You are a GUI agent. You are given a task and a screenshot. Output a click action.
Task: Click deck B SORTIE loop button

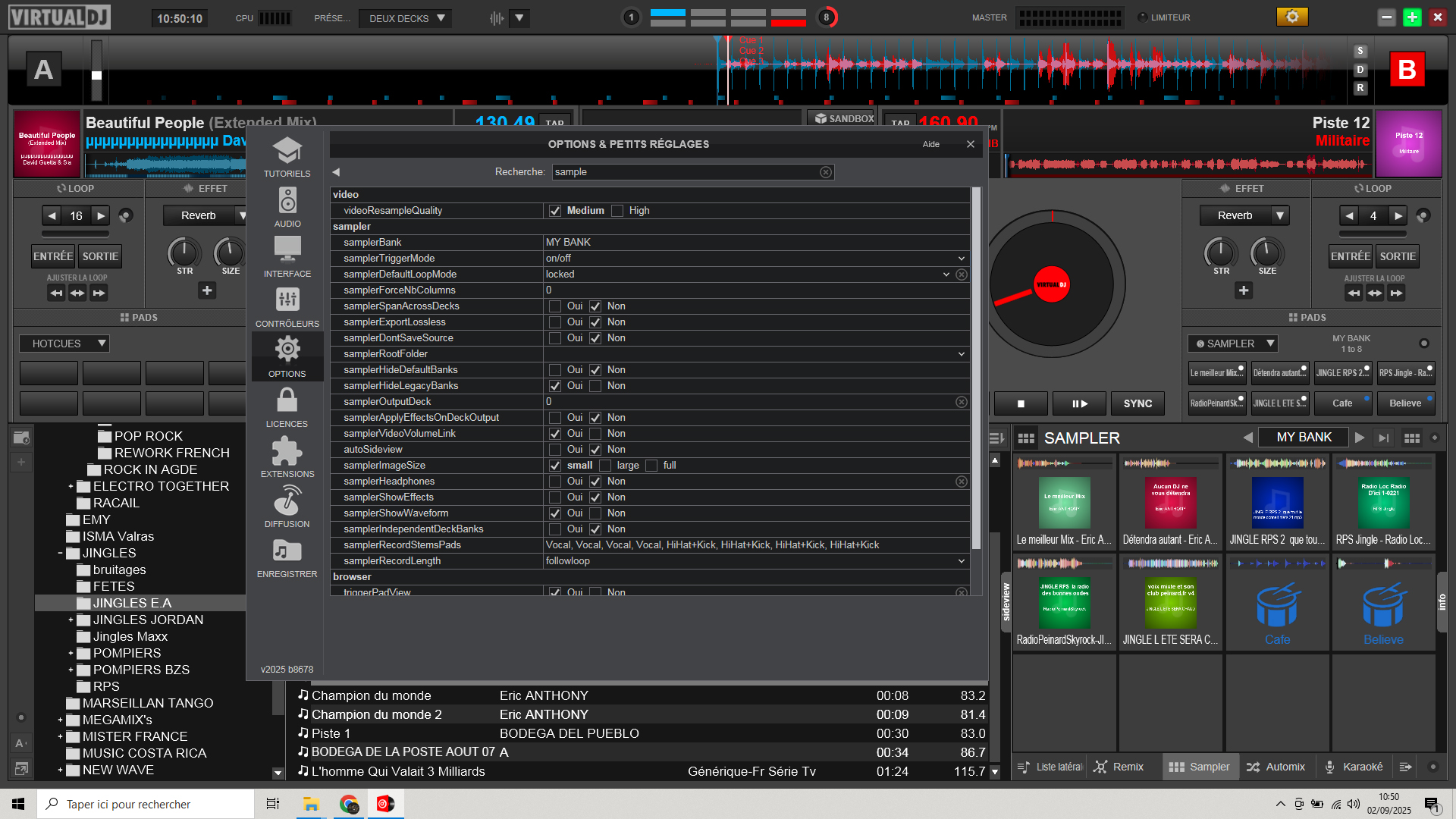(1398, 256)
